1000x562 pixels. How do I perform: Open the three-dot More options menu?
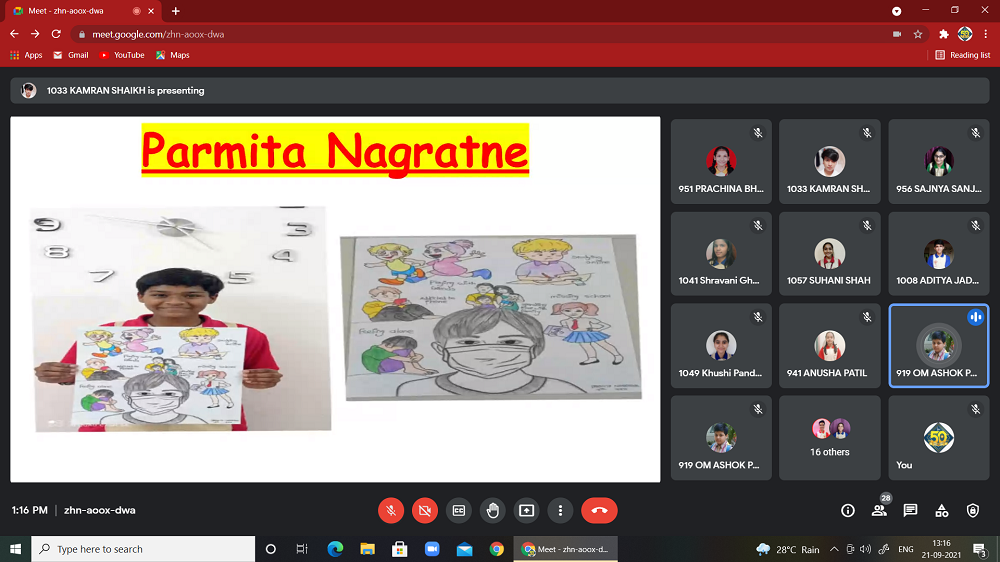pyautogui.click(x=560, y=510)
